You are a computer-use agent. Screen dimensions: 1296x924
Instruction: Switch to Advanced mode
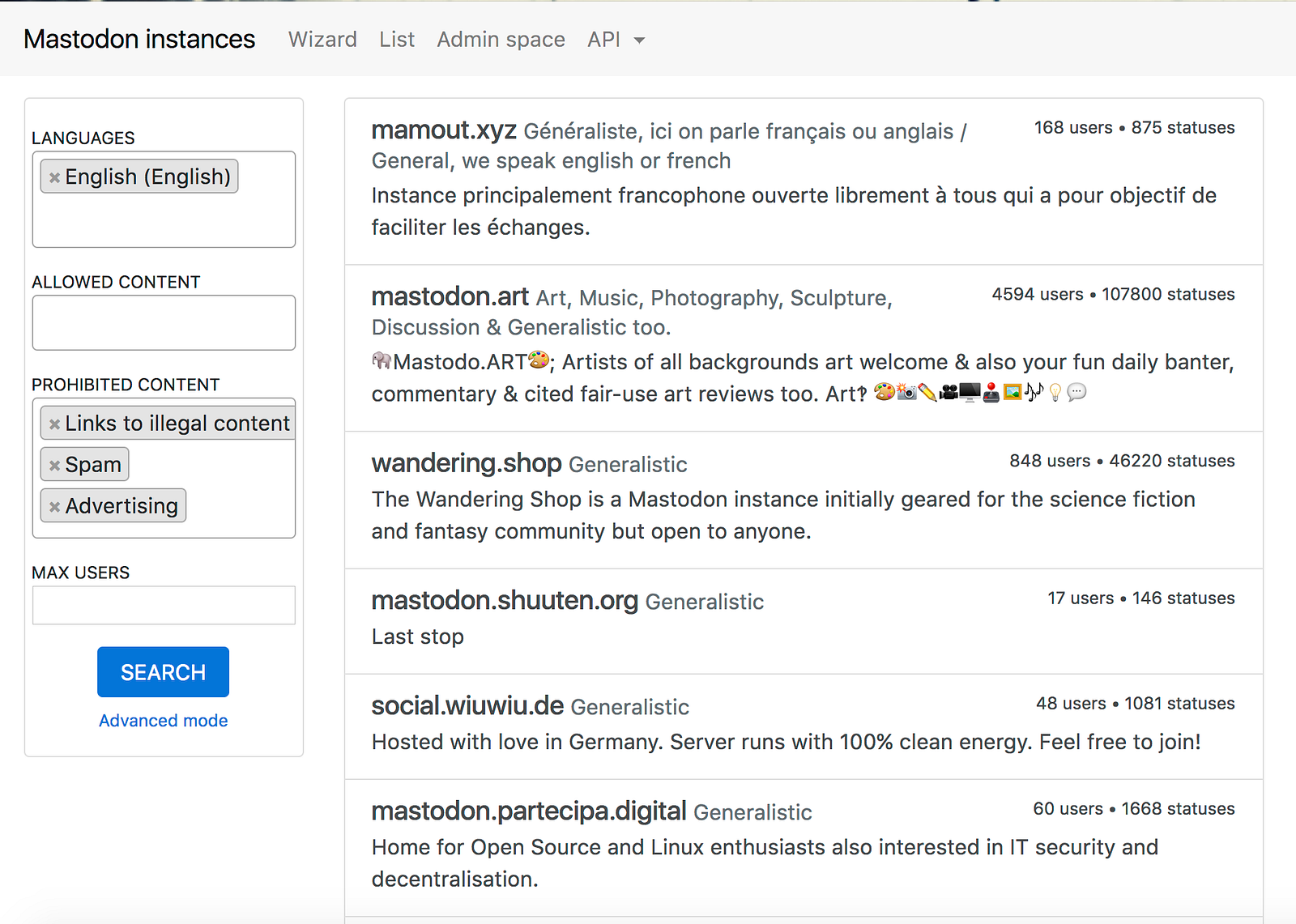[163, 721]
